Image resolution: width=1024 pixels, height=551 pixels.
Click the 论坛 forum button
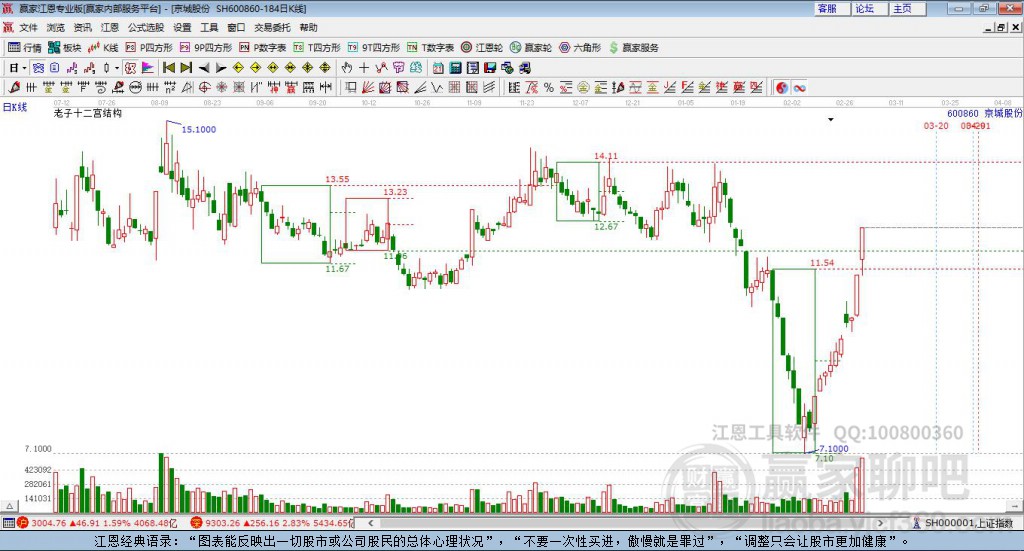tap(870, 8)
